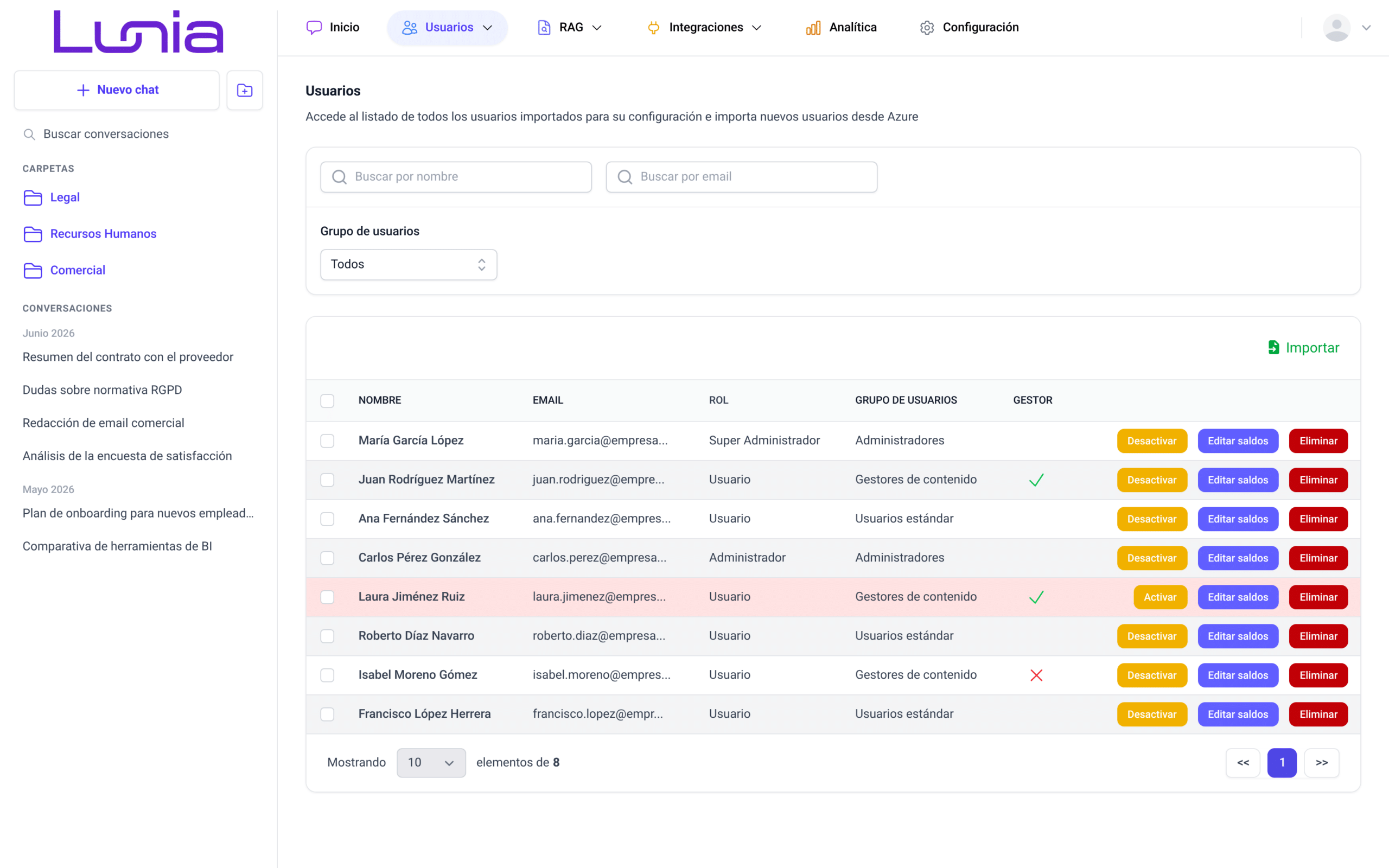The width and height of the screenshot is (1389, 868).
Task: Click the Nuevo chat button
Action: pyautogui.click(x=117, y=90)
